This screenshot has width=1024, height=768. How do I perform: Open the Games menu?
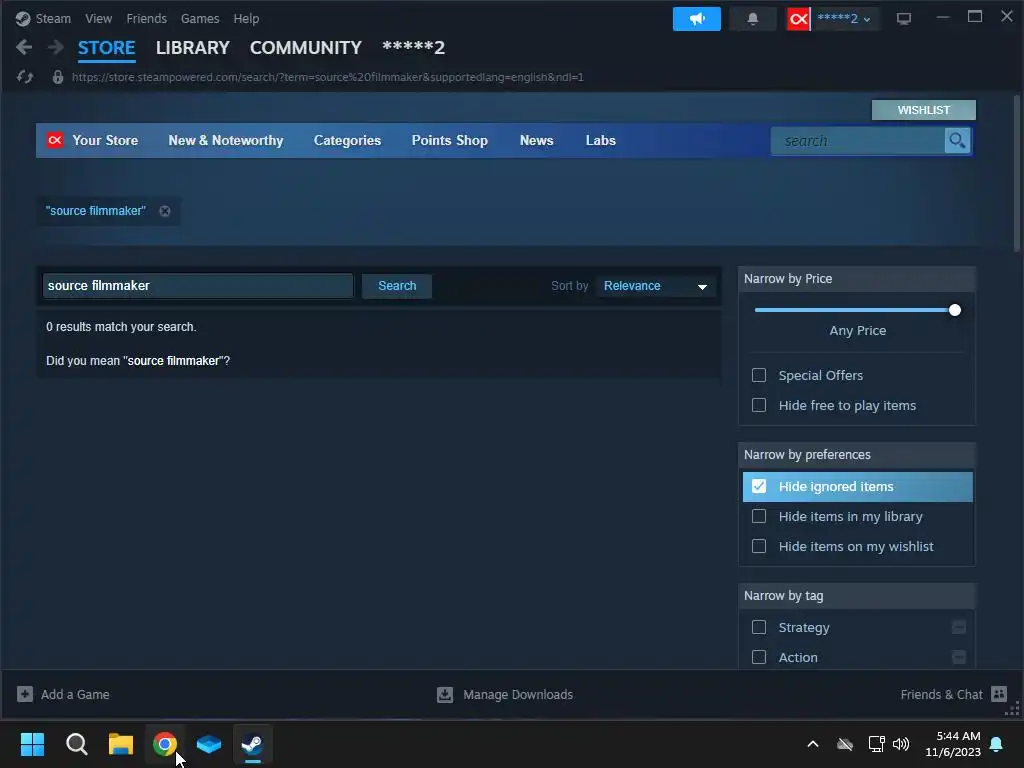point(200,18)
